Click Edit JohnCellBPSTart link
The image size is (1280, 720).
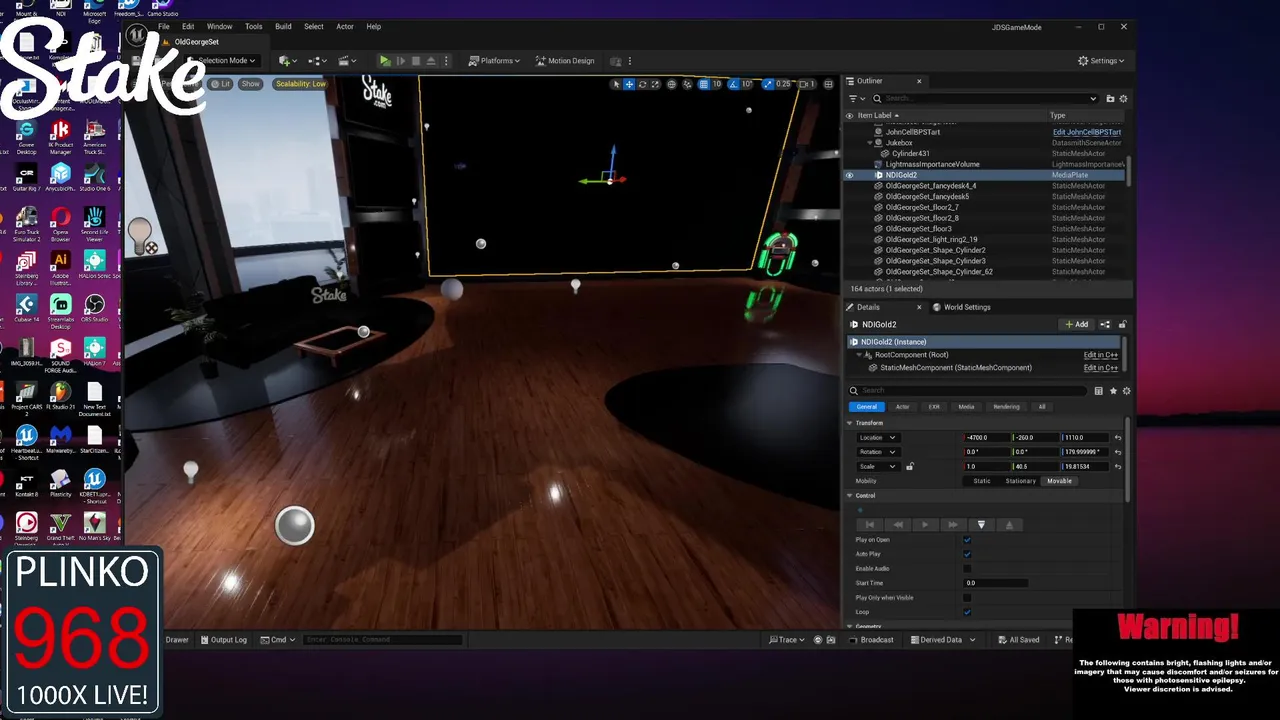[1086, 132]
